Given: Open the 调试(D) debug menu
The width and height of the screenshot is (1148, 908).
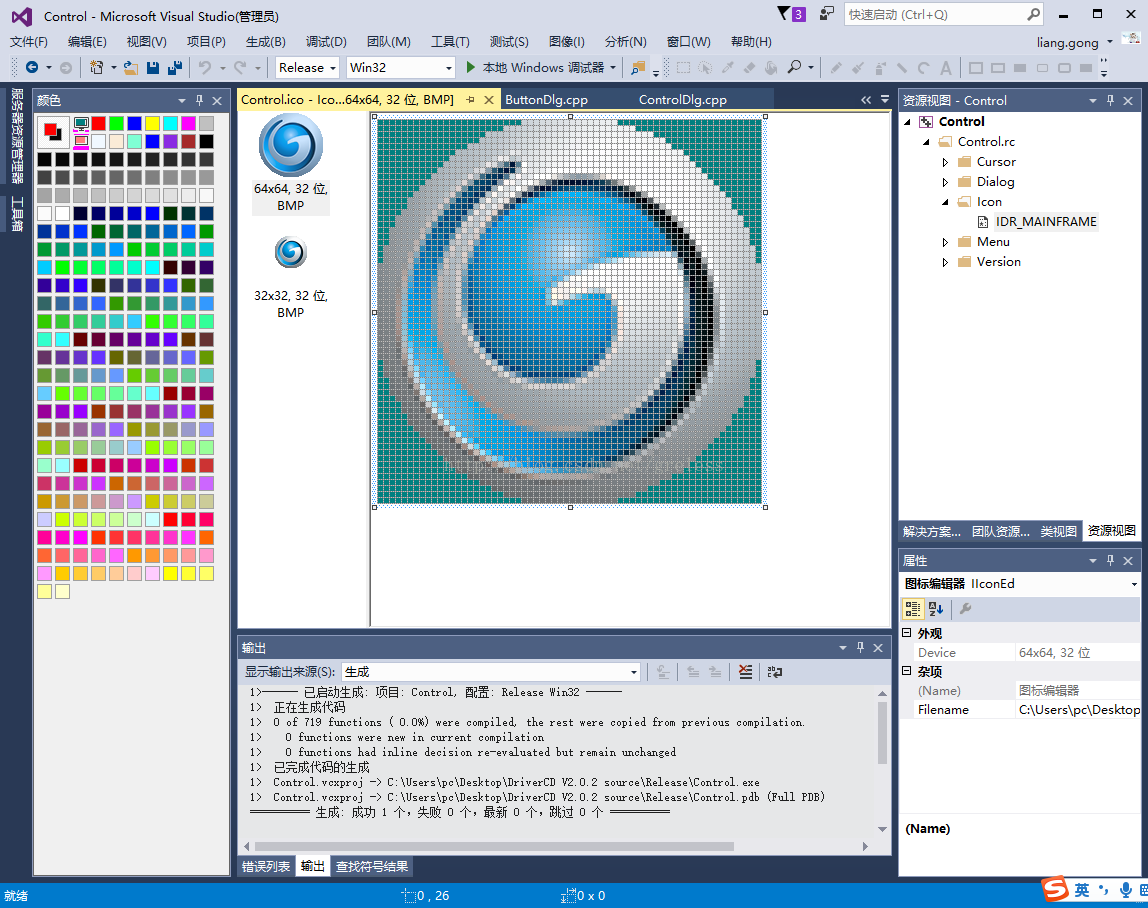Looking at the screenshot, I should point(326,42).
